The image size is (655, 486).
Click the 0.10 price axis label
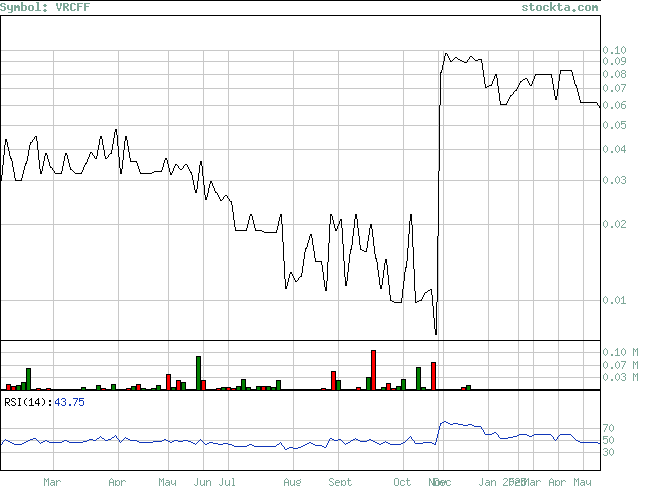[x=614, y=50]
